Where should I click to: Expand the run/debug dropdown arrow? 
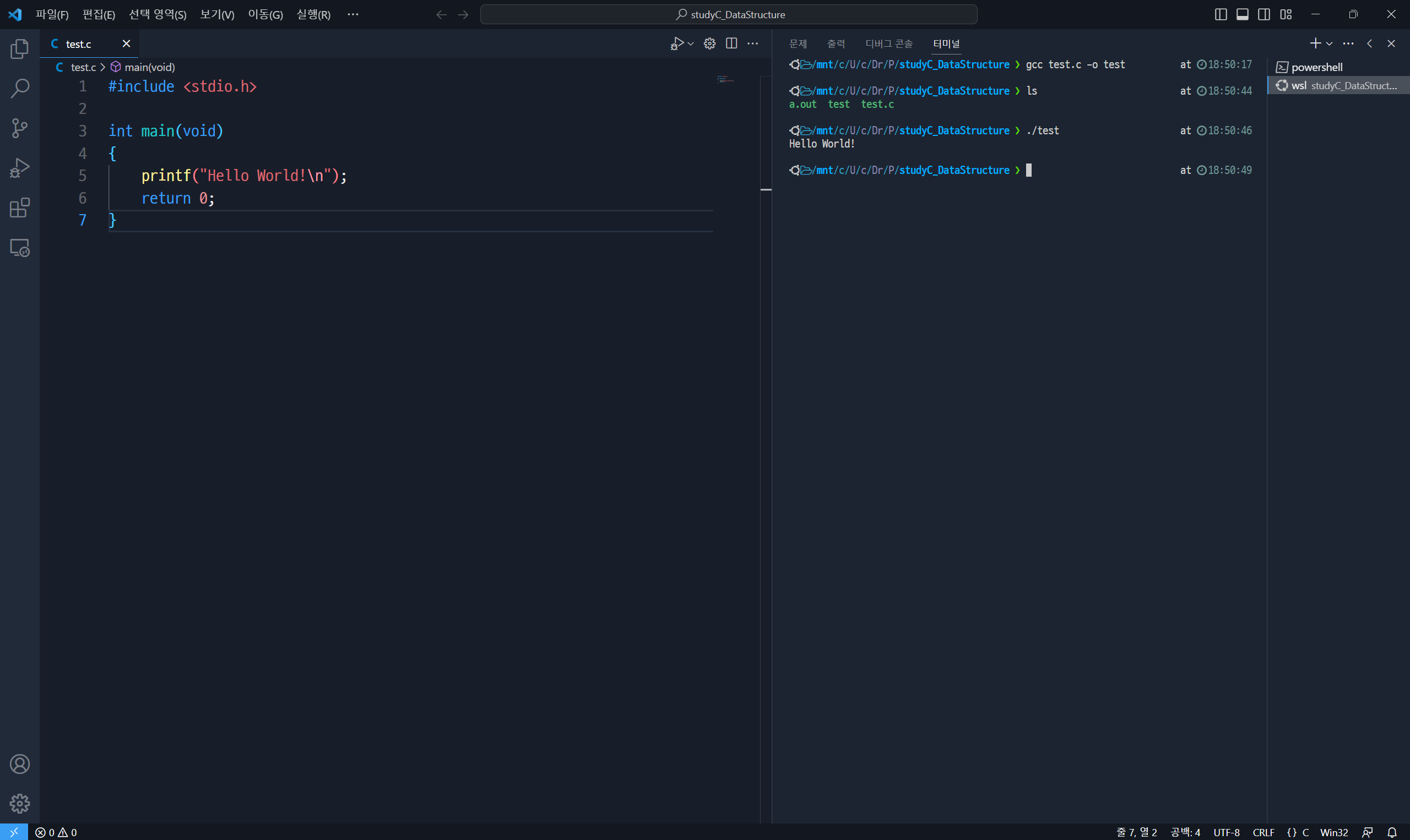tap(691, 43)
